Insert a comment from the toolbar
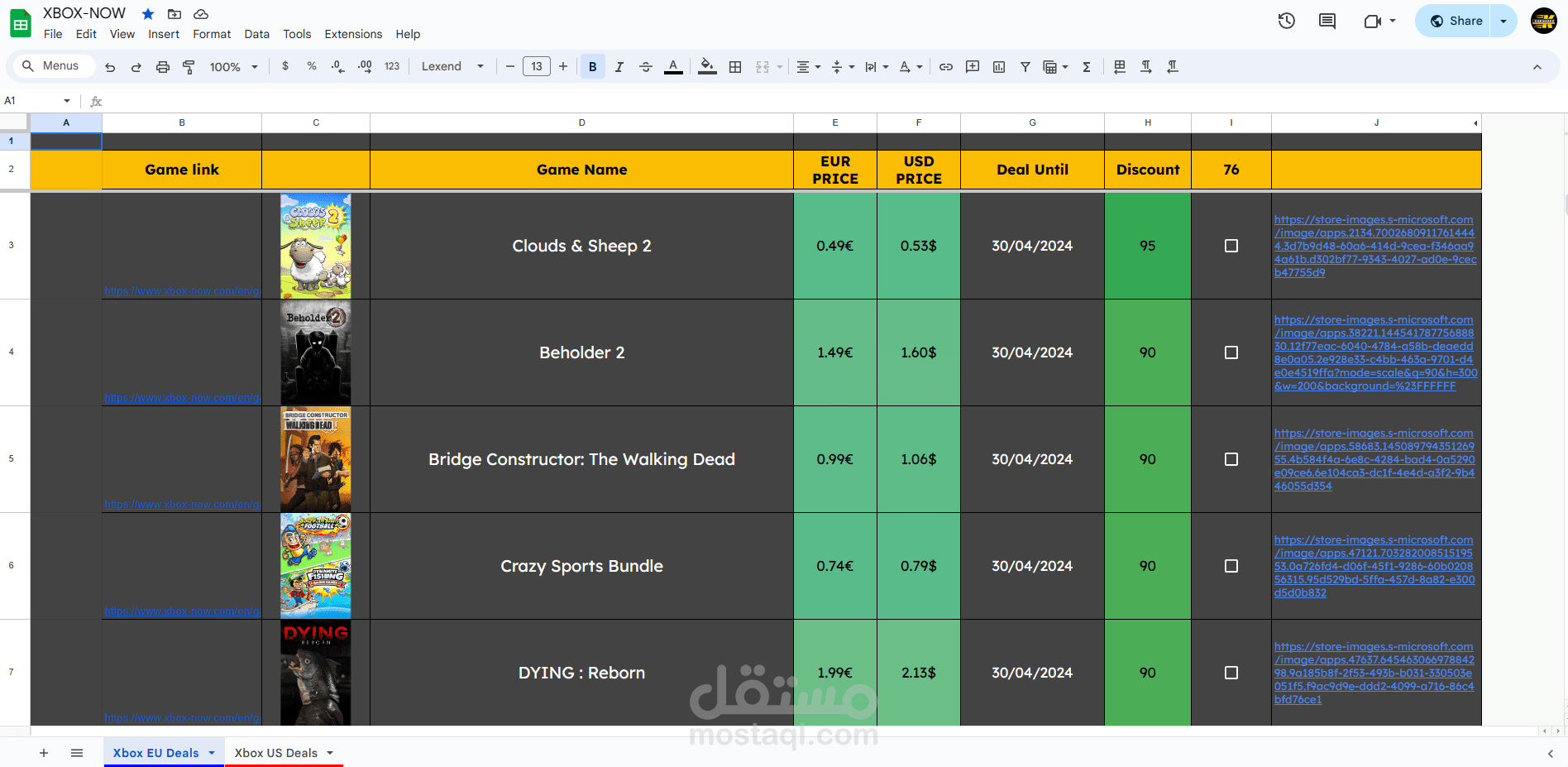Image resolution: width=1568 pixels, height=767 pixels. tap(973, 67)
